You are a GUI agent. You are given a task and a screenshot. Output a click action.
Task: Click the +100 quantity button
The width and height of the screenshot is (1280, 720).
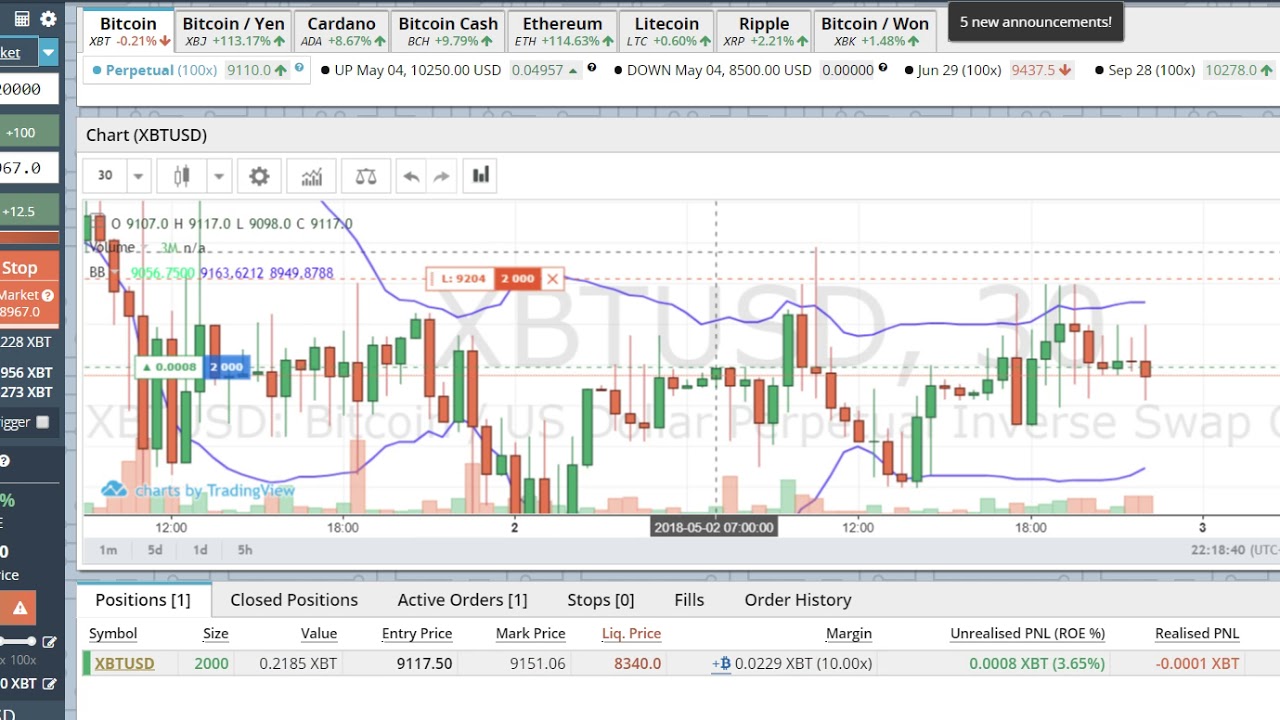29,132
